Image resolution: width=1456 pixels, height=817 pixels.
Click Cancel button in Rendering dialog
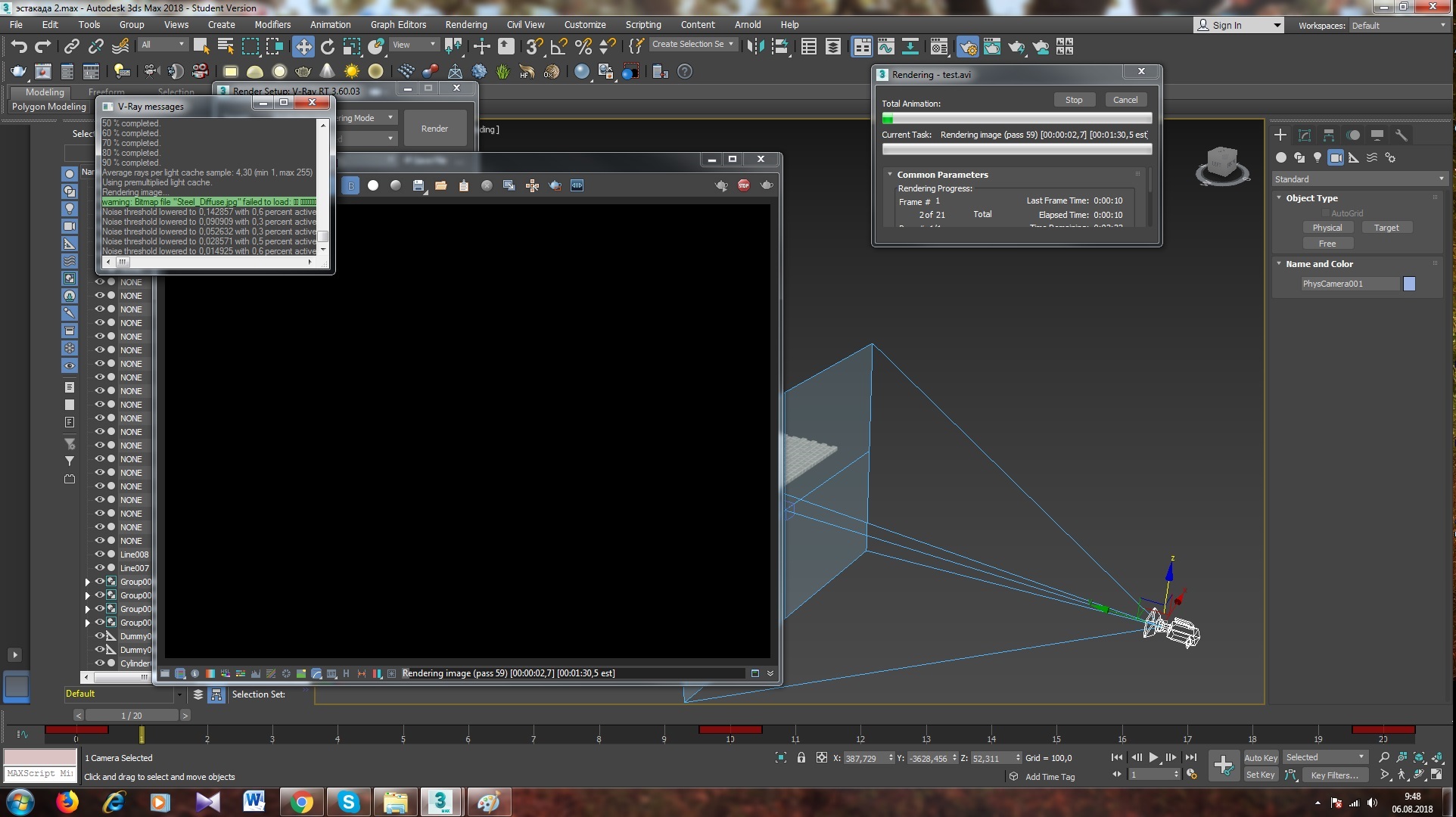click(x=1125, y=99)
